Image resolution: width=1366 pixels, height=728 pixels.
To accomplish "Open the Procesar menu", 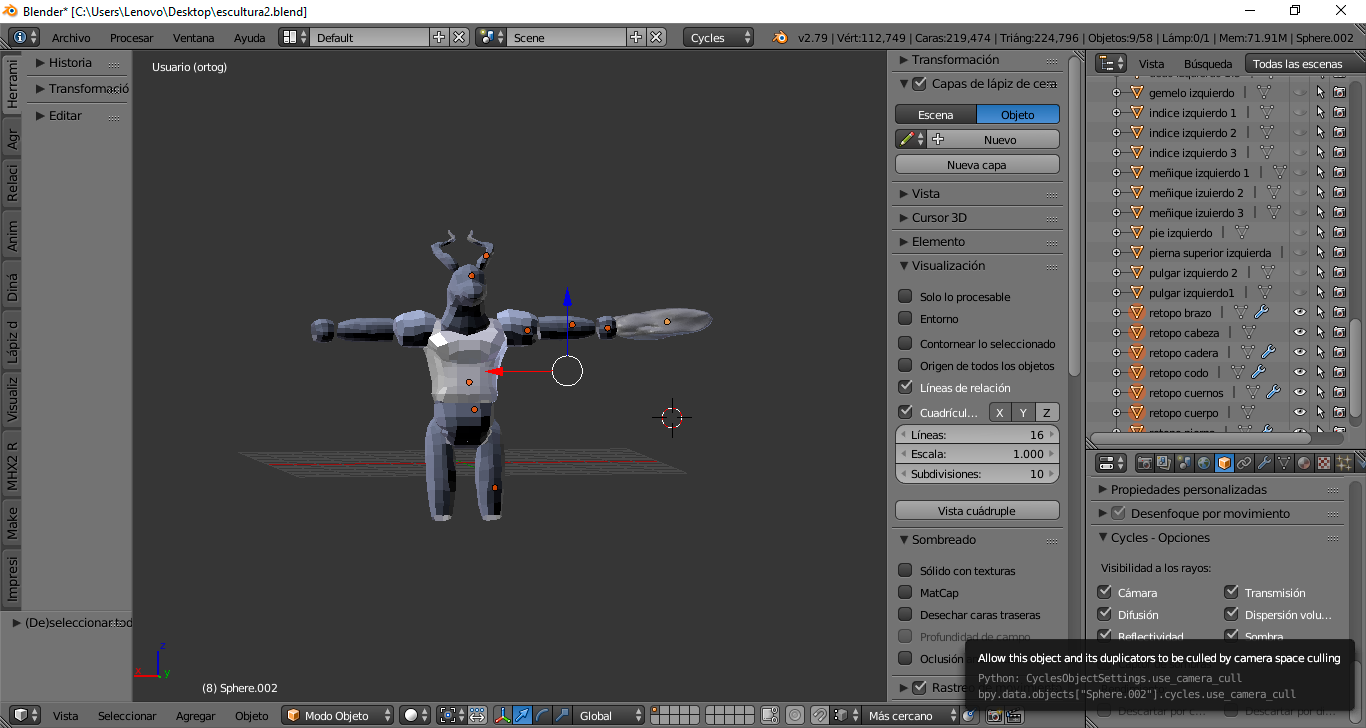I will [131, 38].
